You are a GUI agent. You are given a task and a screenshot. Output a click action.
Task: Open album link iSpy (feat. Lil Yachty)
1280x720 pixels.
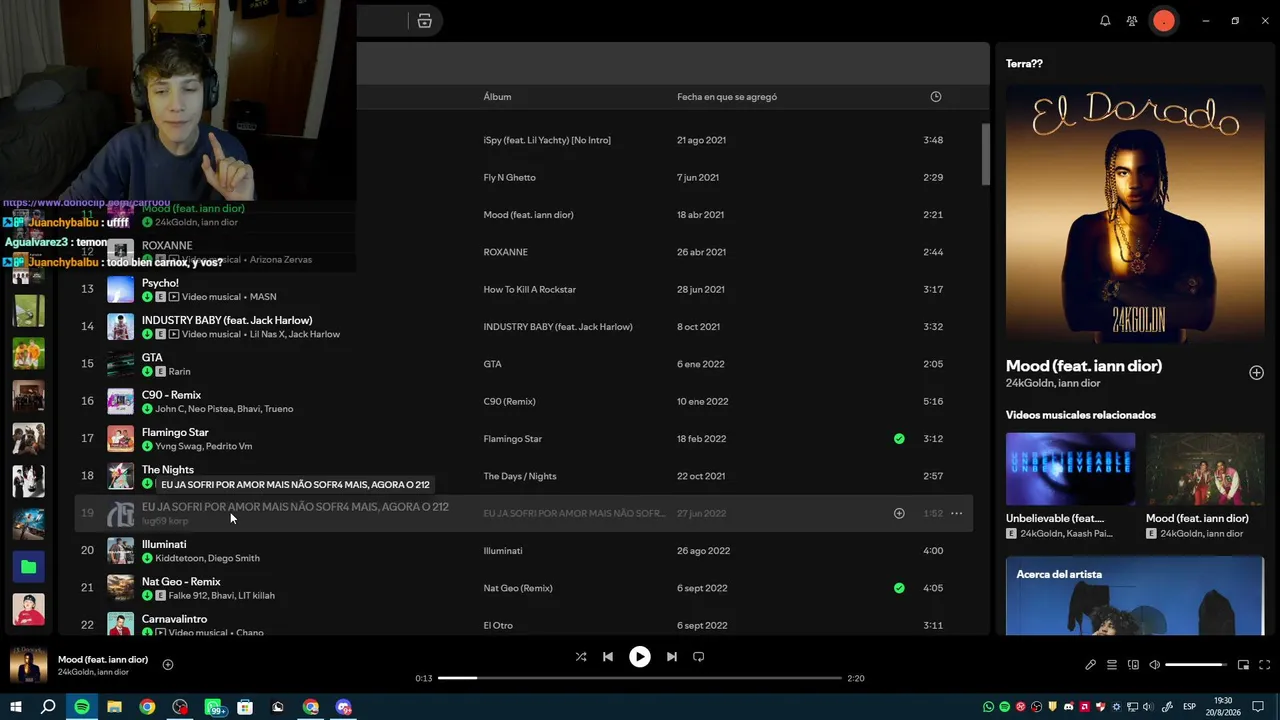point(547,140)
